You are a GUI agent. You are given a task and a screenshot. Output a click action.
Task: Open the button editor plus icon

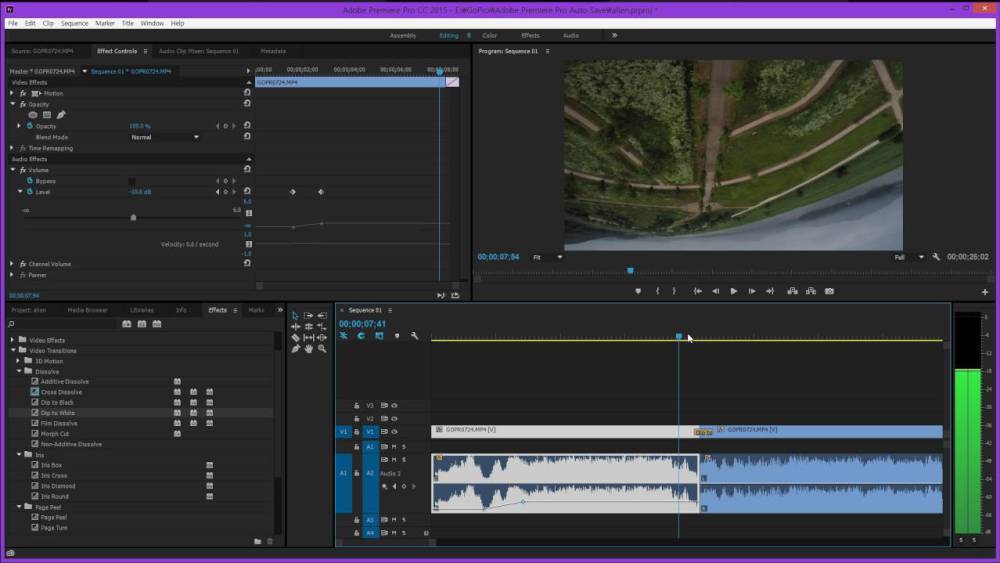click(985, 291)
